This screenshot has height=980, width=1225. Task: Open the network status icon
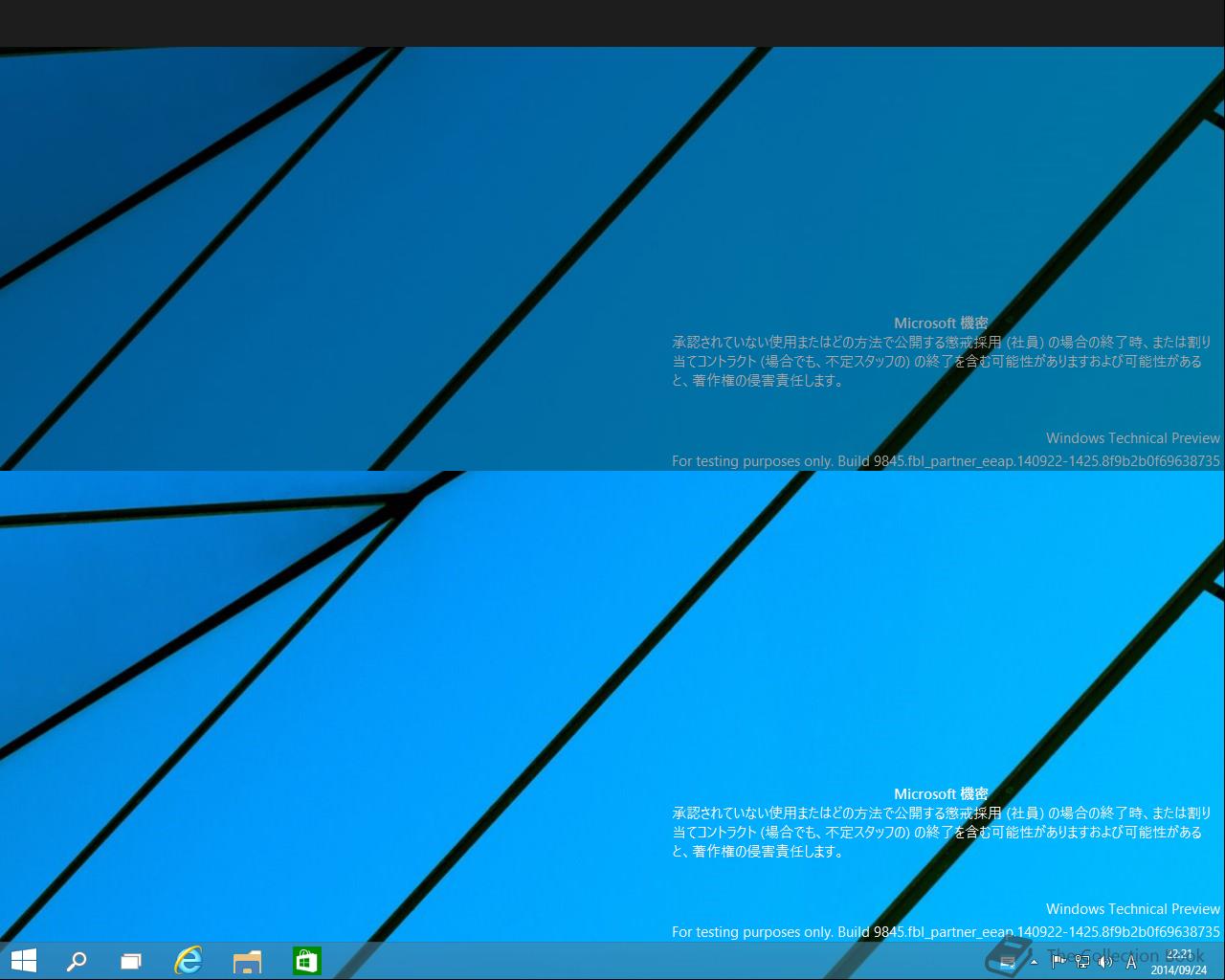click(1082, 961)
